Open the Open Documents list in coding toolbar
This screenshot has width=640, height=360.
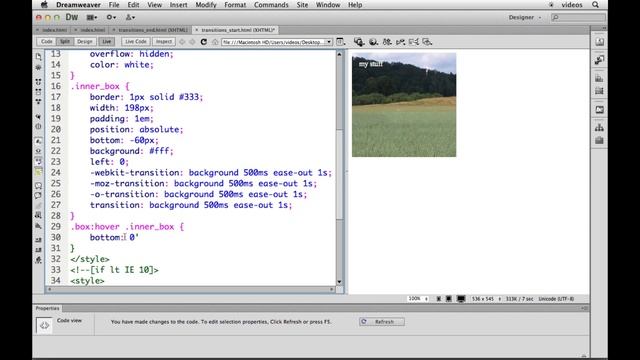(38, 56)
